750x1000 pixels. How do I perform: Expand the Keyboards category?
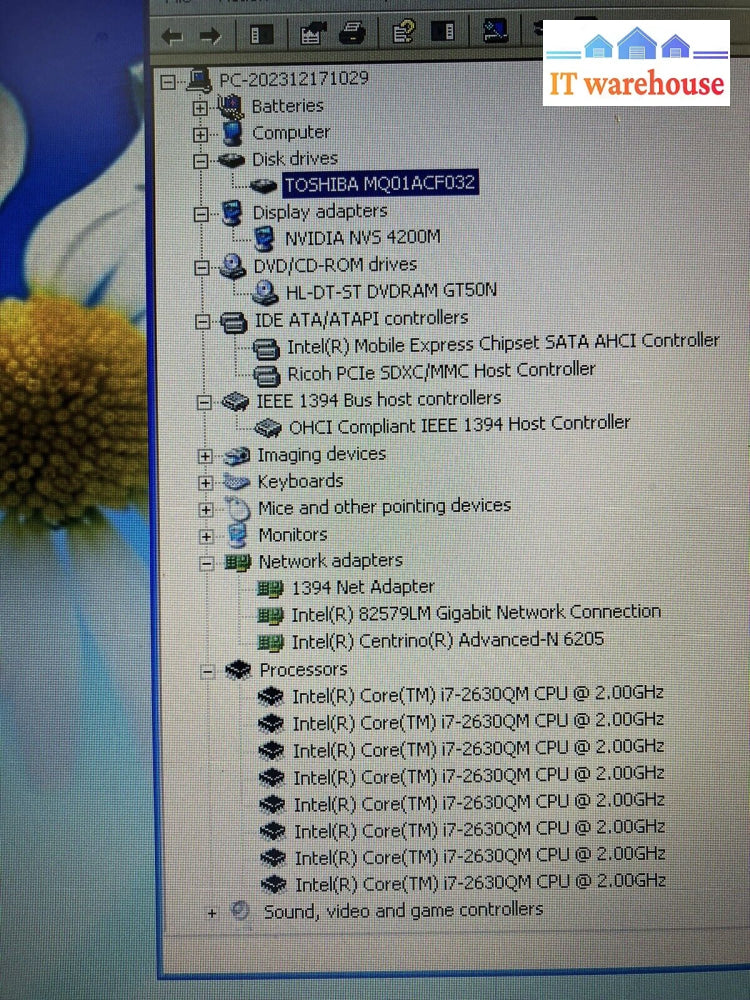coord(205,483)
